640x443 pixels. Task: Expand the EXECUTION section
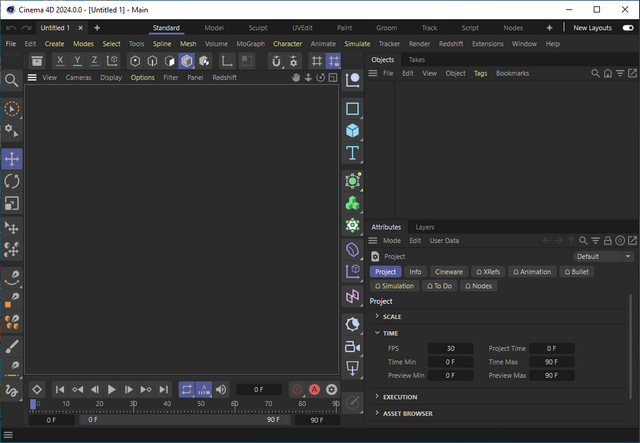377,397
